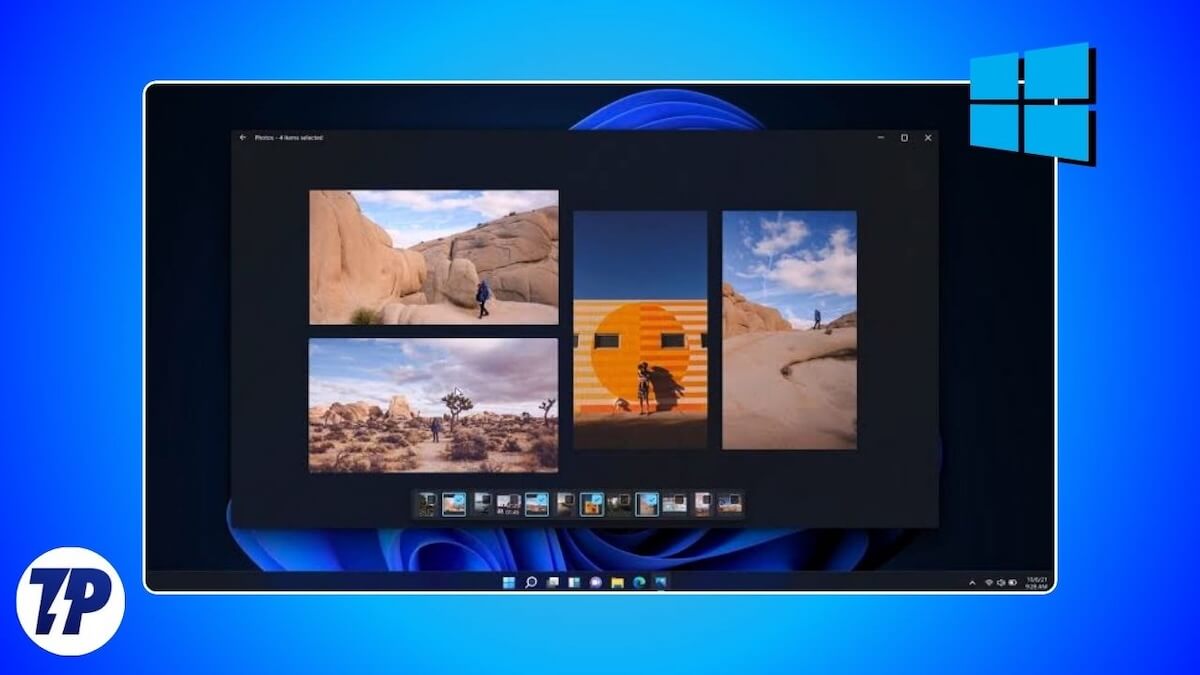Viewport: 1200px width, 675px height.
Task: Click the desert Joshua tree photo
Action: tap(433, 405)
